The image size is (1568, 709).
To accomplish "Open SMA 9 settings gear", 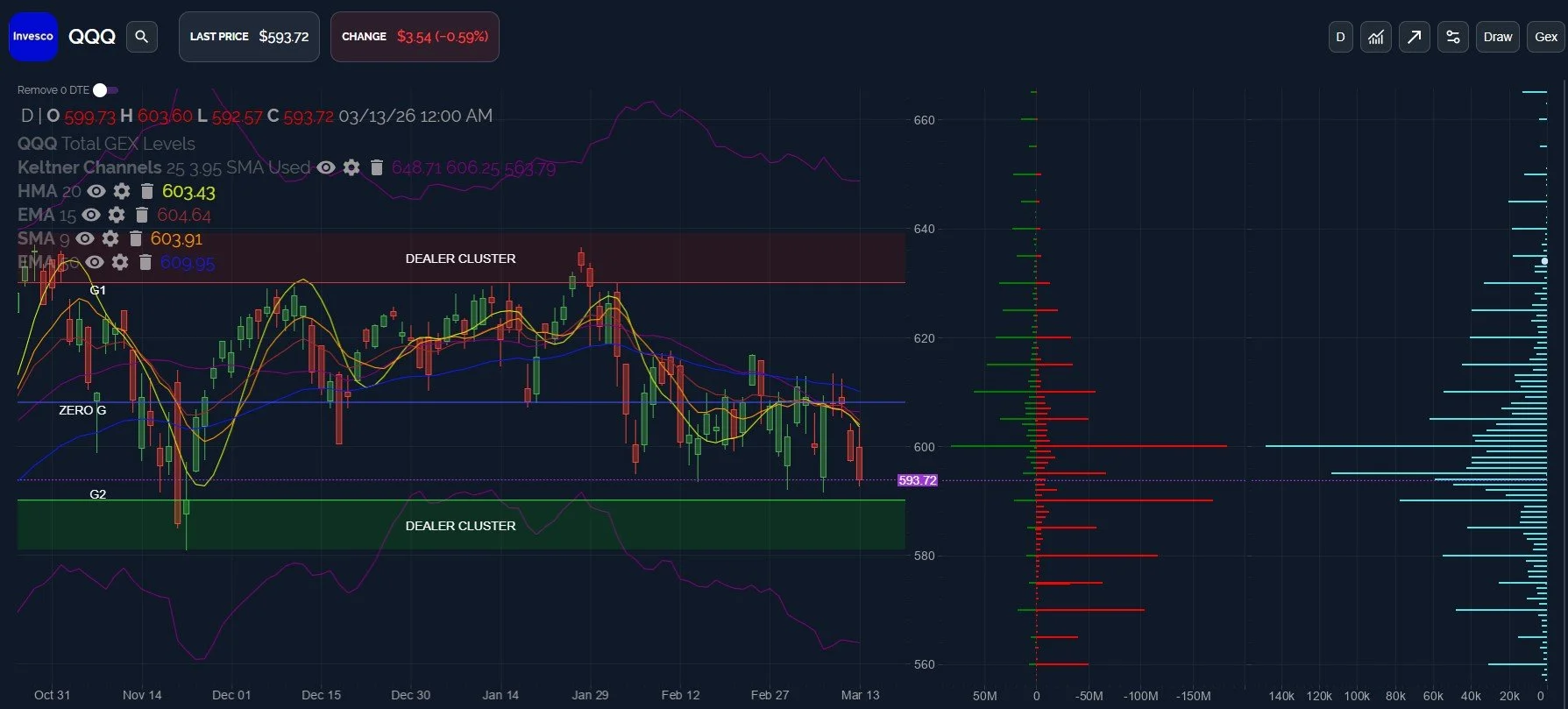I will pyautogui.click(x=110, y=238).
